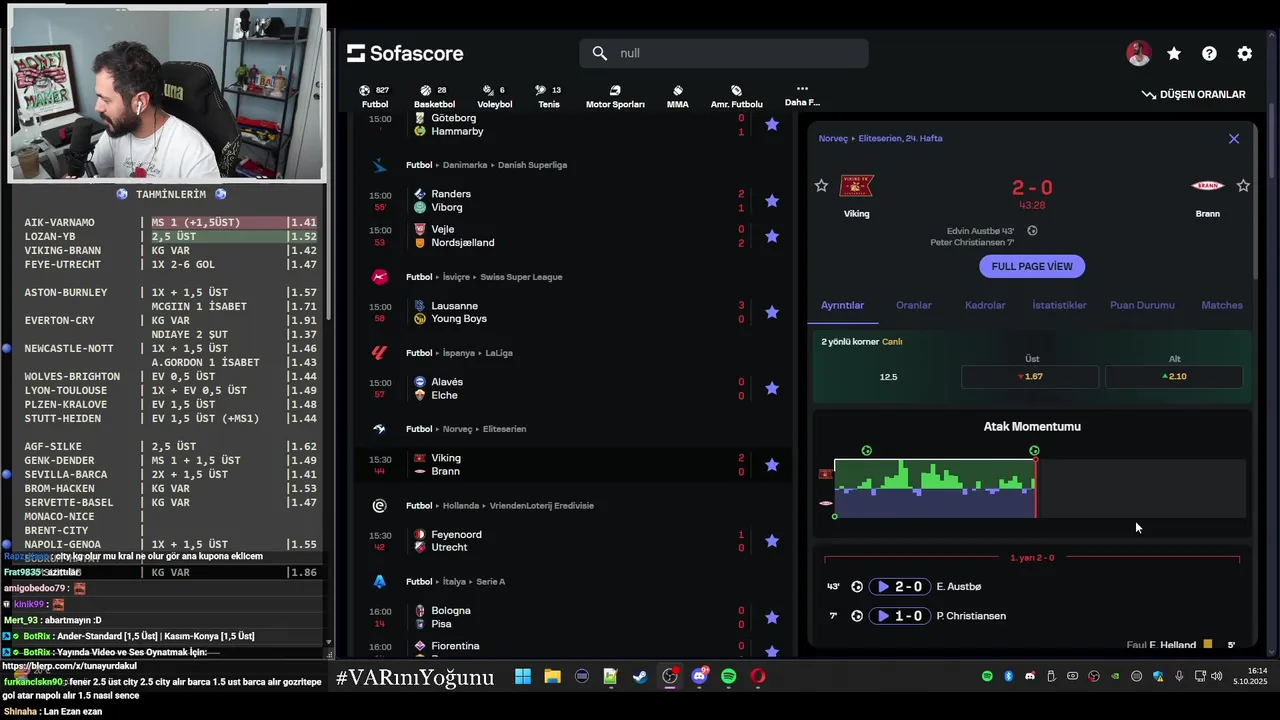The image size is (1280, 720).
Task: Click the first goal marker above the momentum graph
Action: tap(867, 451)
